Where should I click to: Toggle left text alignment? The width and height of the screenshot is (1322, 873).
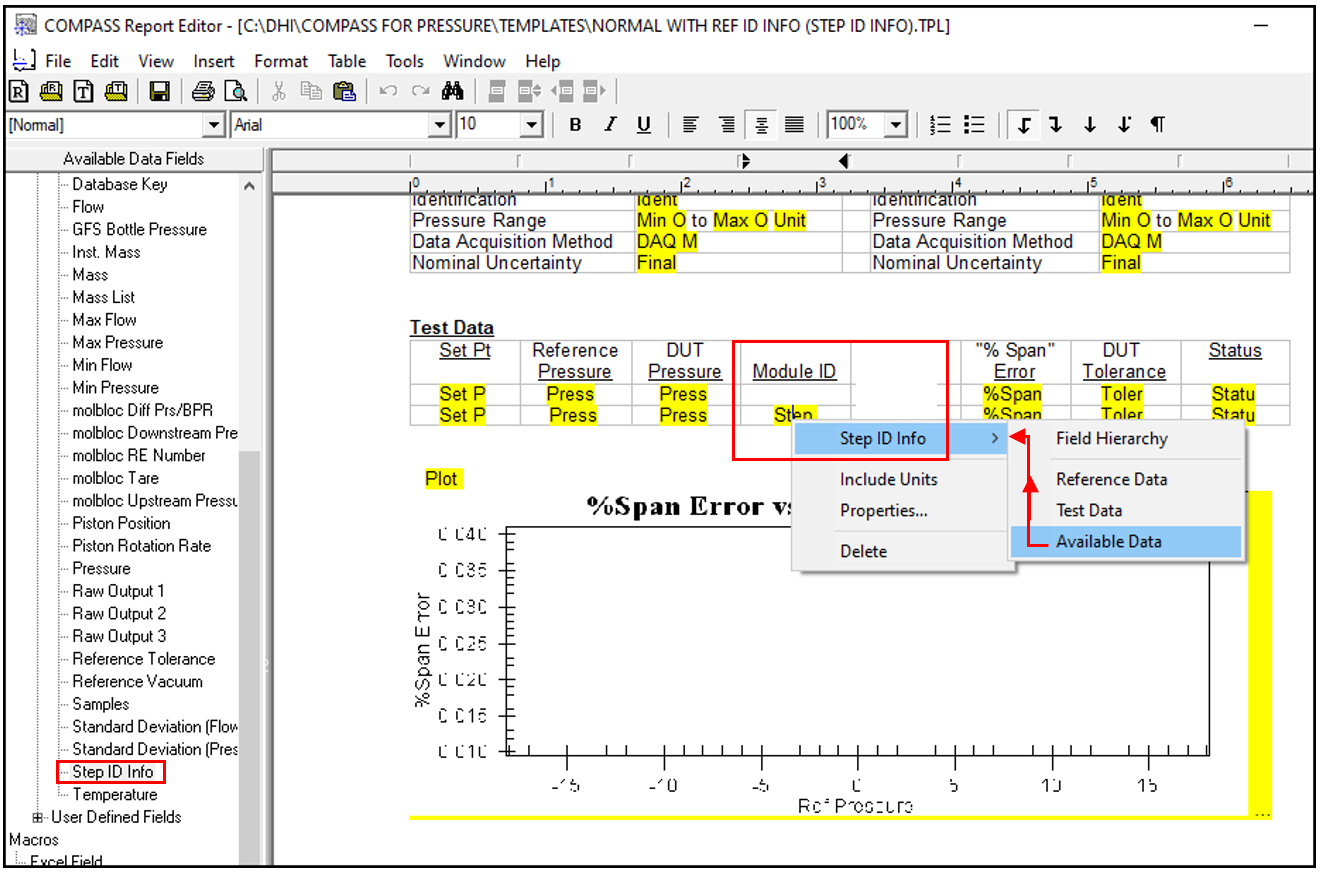(690, 125)
